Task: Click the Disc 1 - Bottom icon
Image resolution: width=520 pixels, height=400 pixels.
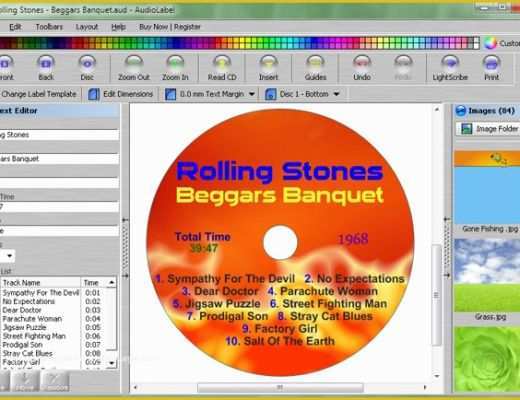Action: [x=270, y=94]
